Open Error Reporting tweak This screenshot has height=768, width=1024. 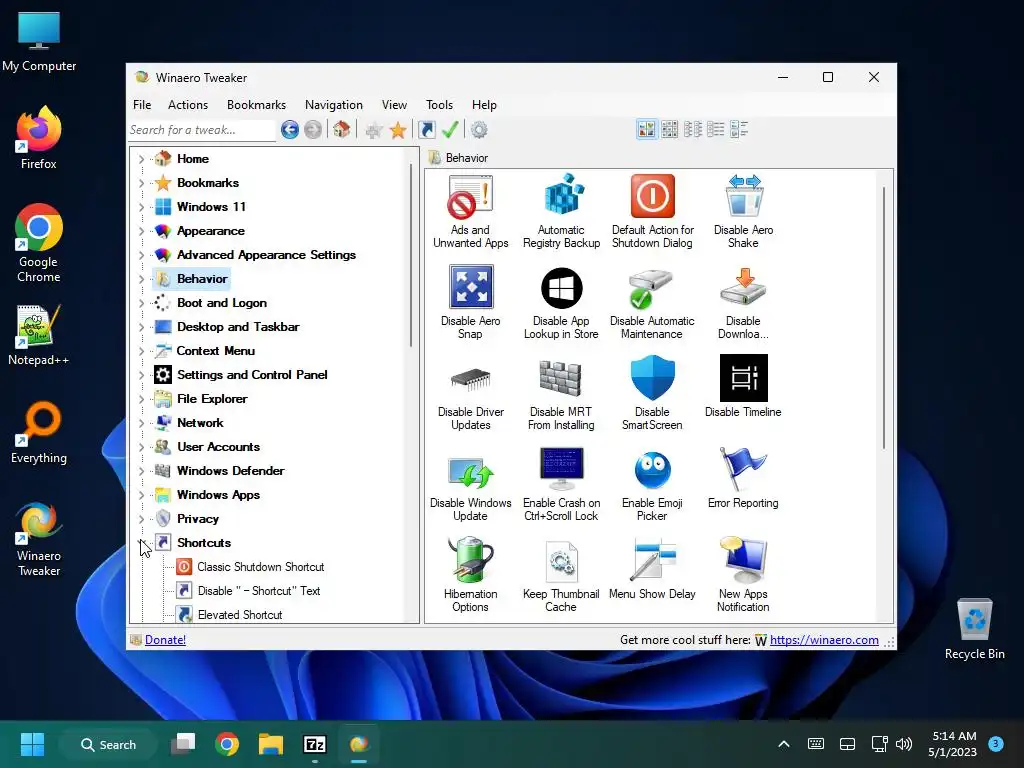pyautogui.click(x=743, y=477)
